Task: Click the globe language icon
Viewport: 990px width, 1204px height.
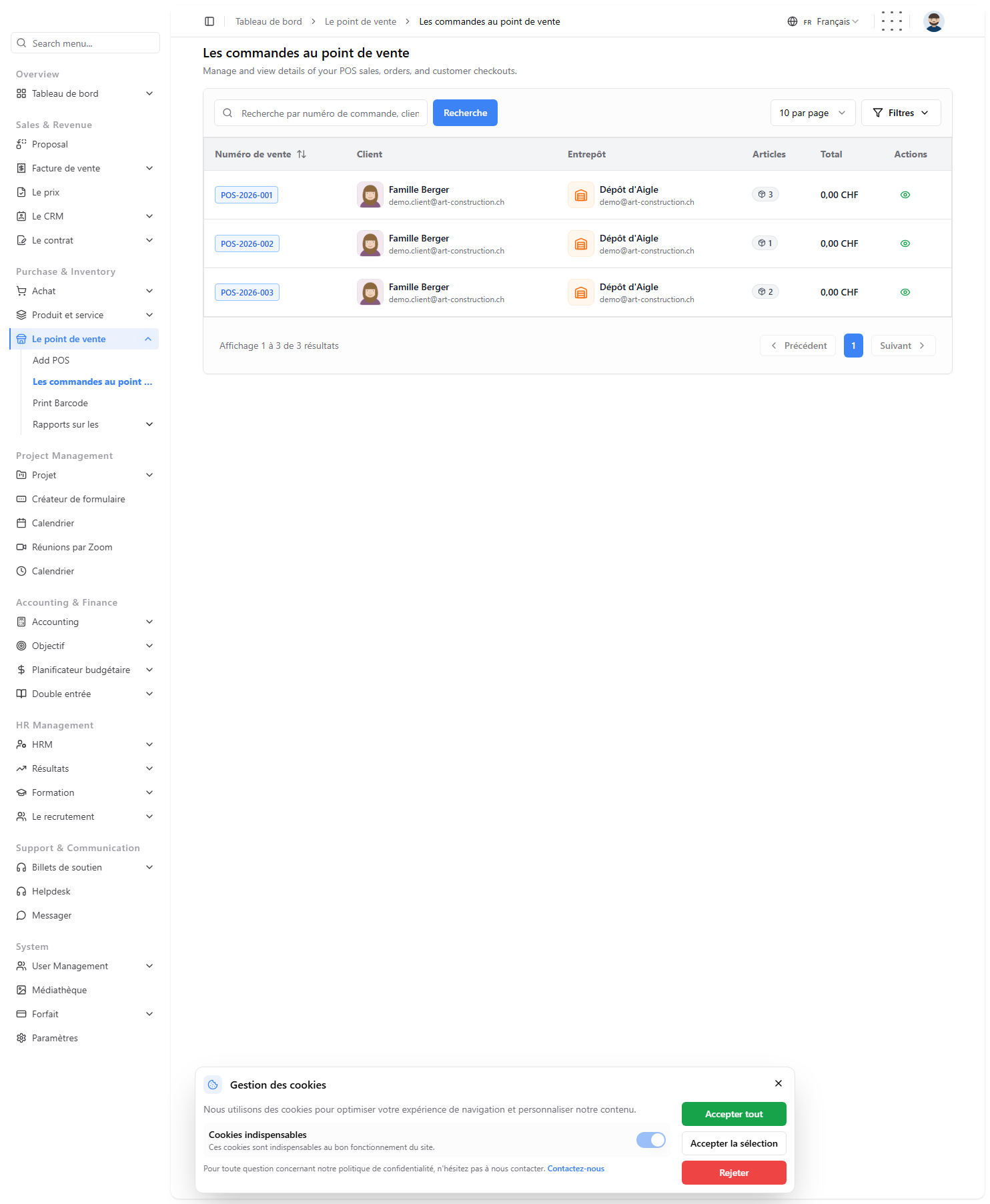Action: pyautogui.click(x=793, y=21)
